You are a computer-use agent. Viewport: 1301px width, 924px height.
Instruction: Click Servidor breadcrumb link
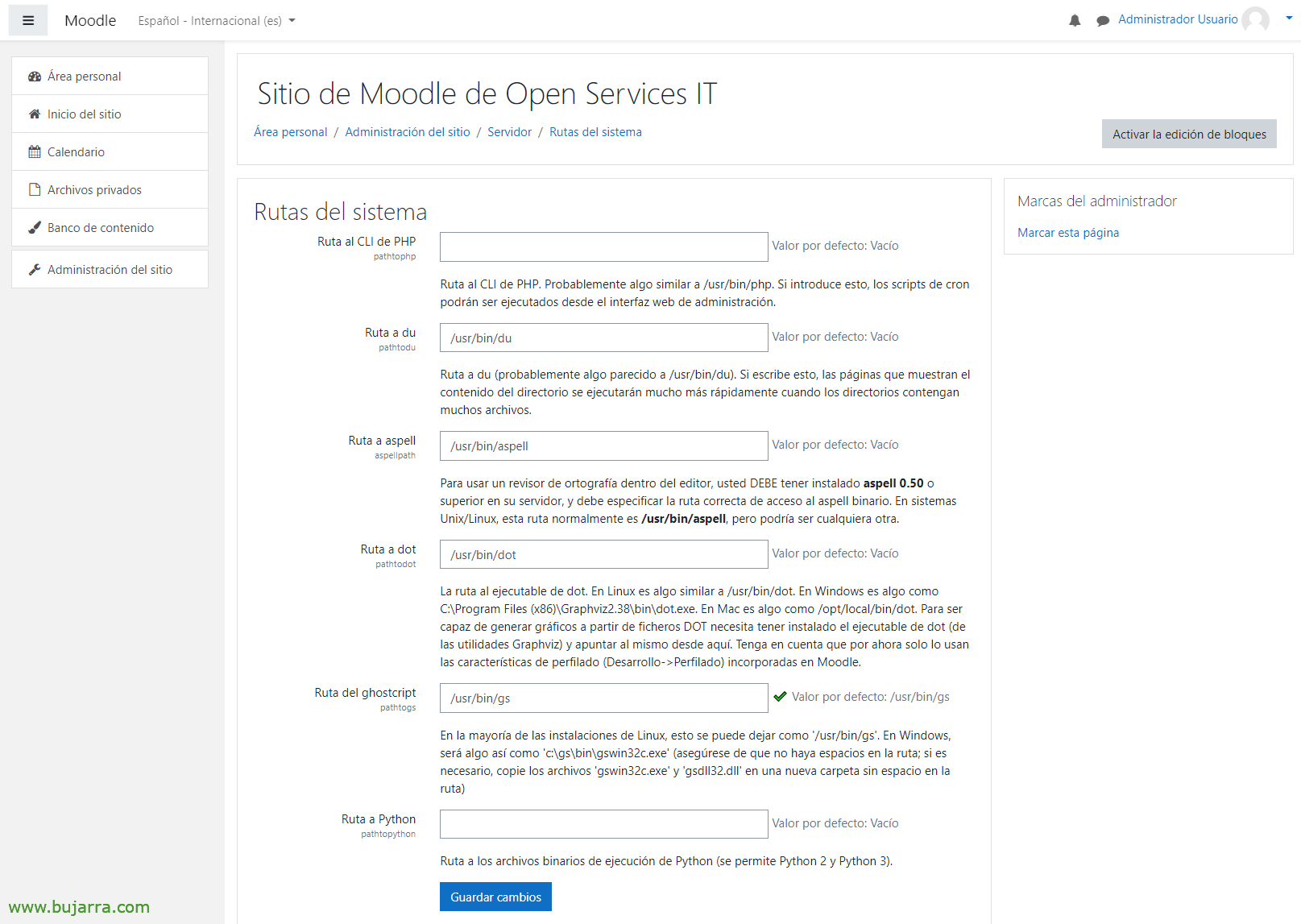(x=509, y=132)
